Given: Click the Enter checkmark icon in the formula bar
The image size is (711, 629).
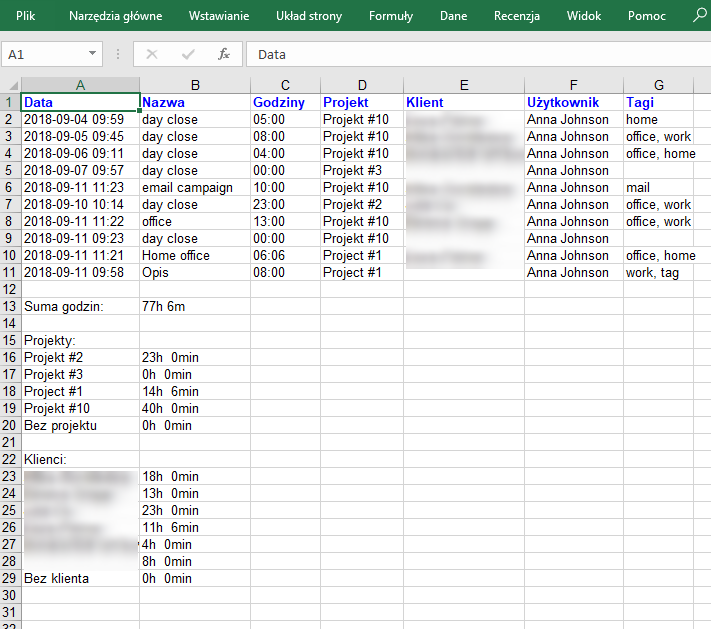Looking at the screenshot, I should point(188,55).
